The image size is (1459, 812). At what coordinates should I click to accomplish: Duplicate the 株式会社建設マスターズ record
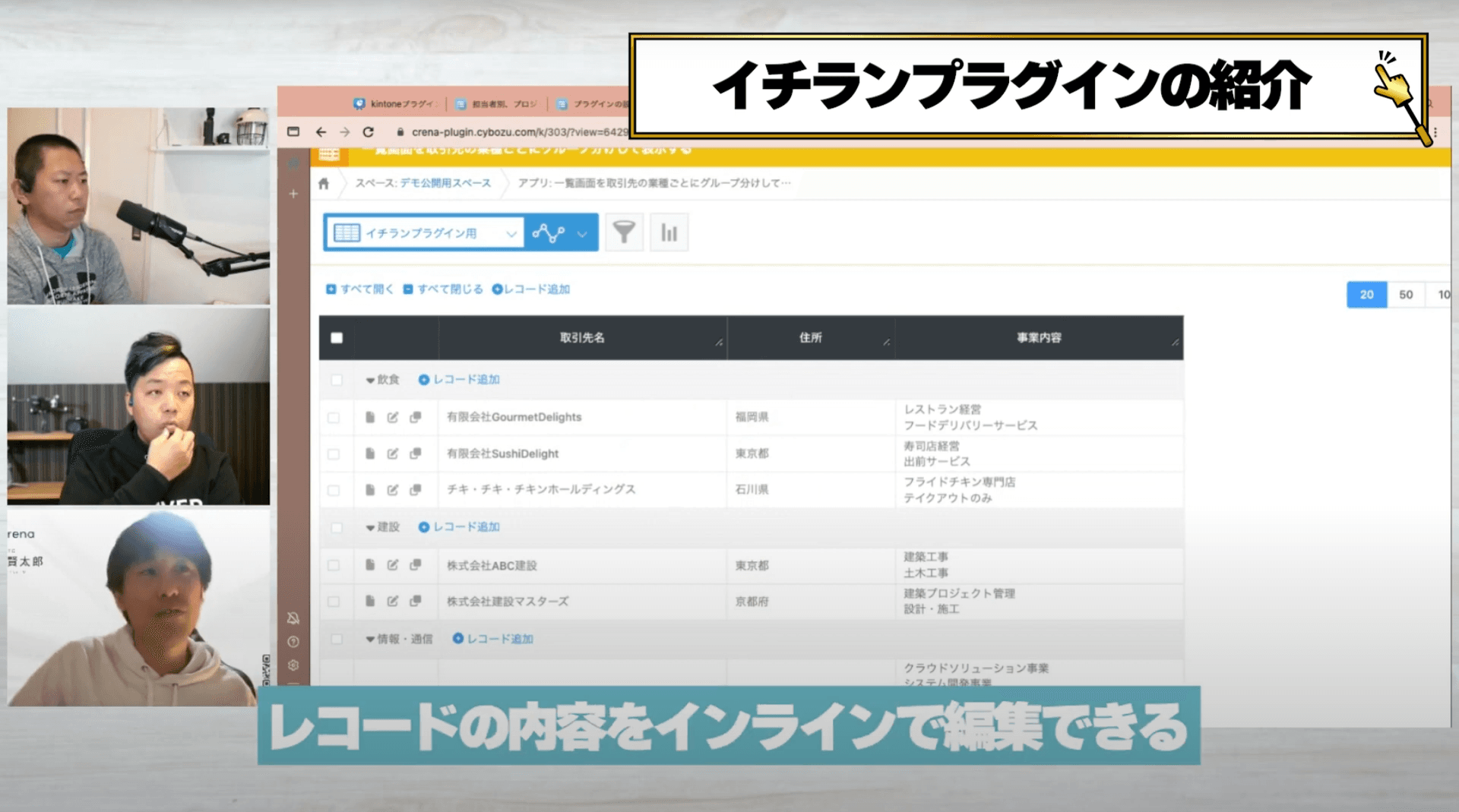[x=416, y=601]
